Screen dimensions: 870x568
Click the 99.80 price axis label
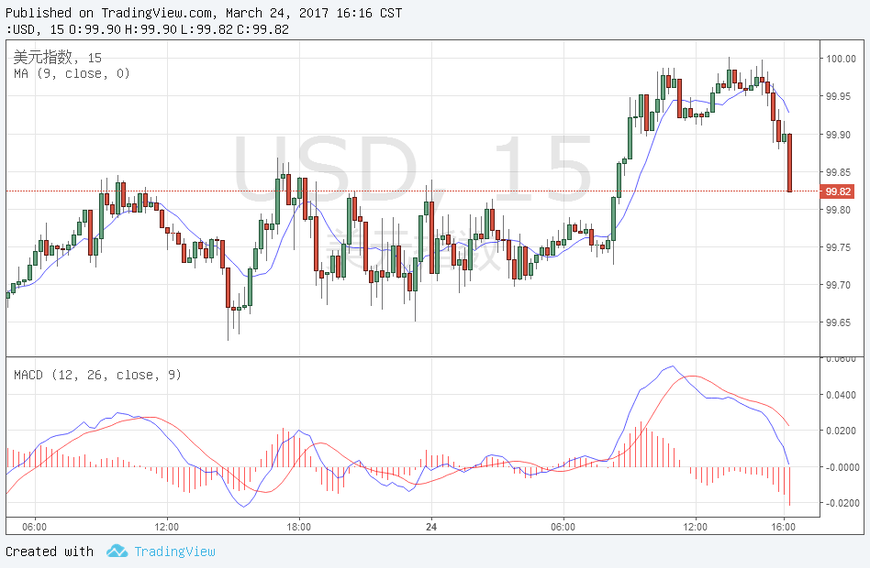pyautogui.click(x=838, y=210)
